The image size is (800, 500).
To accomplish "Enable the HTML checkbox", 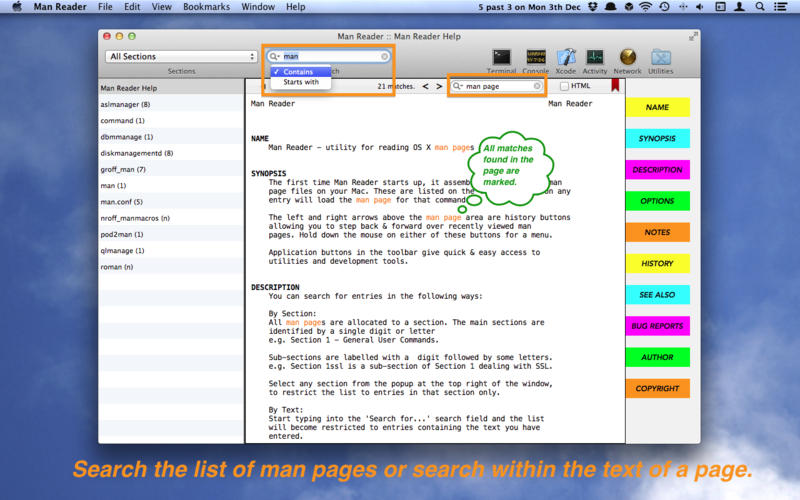I will (x=565, y=87).
